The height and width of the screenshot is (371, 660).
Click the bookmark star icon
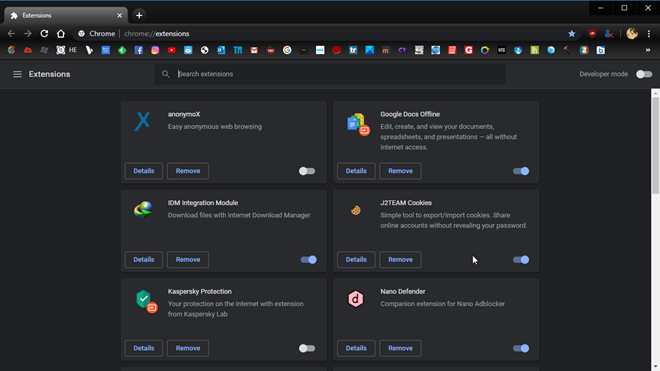pyautogui.click(x=572, y=34)
